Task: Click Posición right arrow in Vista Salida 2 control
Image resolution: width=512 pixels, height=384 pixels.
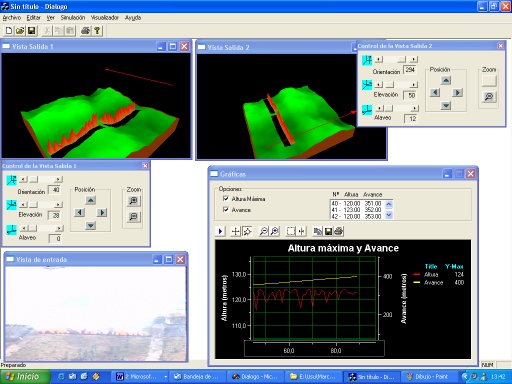Action: 457,92
